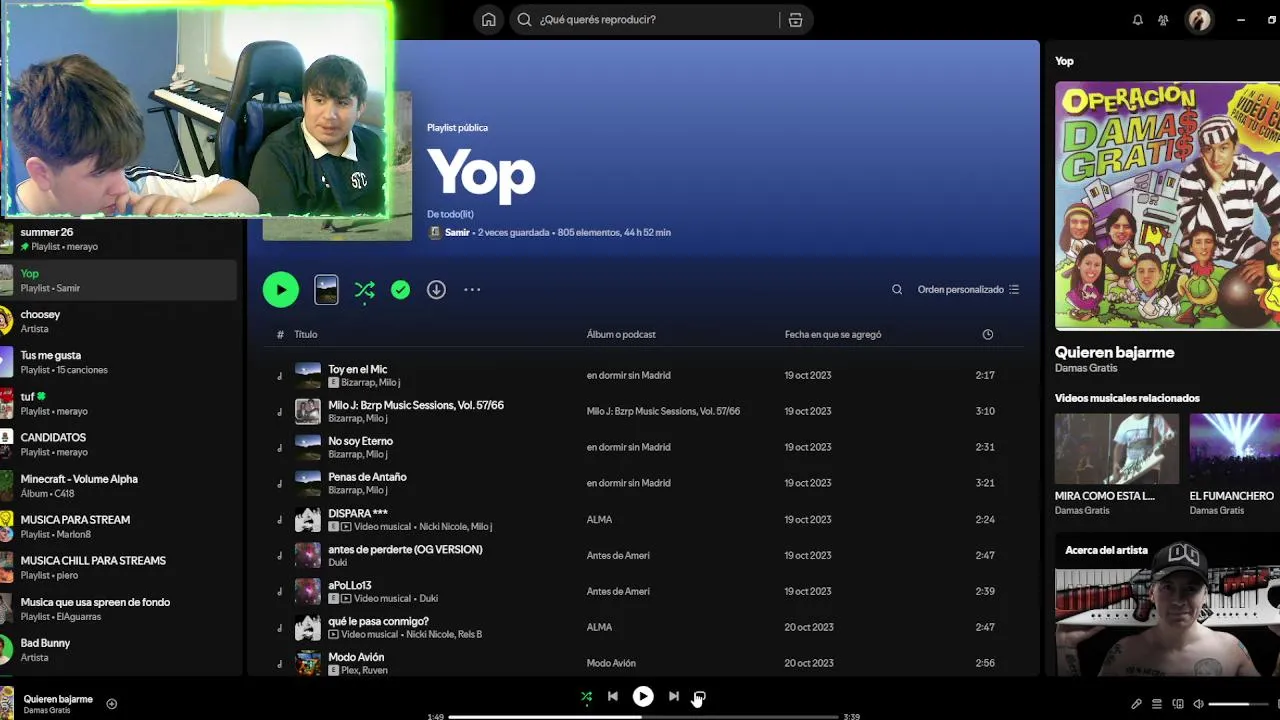The width and height of the screenshot is (1280, 720).
Task: Open connect to a device icon
Action: pyautogui.click(x=1178, y=704)
